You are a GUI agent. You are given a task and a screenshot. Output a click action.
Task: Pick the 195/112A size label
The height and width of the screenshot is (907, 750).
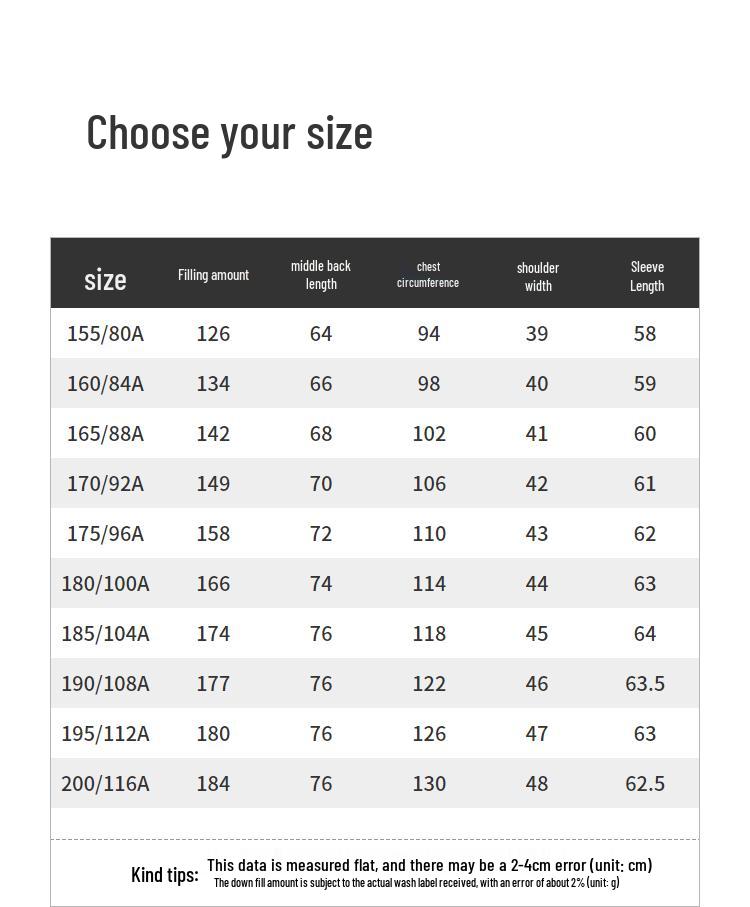105,734
